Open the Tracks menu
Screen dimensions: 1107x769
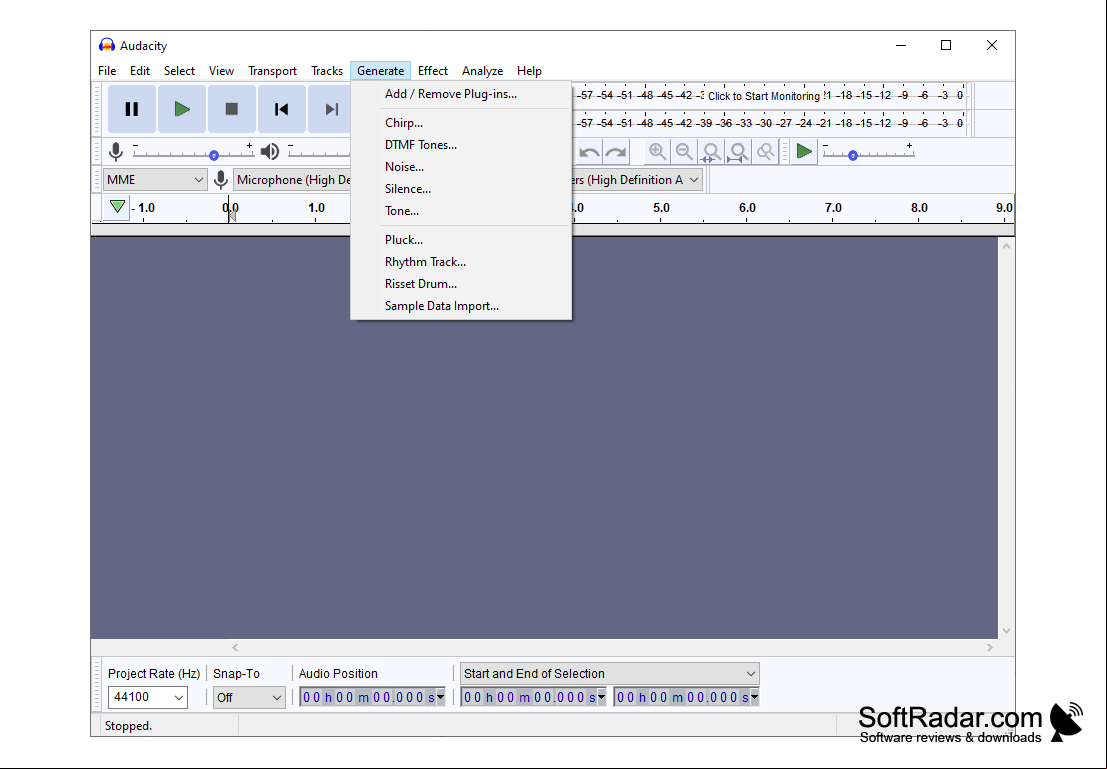327,71
